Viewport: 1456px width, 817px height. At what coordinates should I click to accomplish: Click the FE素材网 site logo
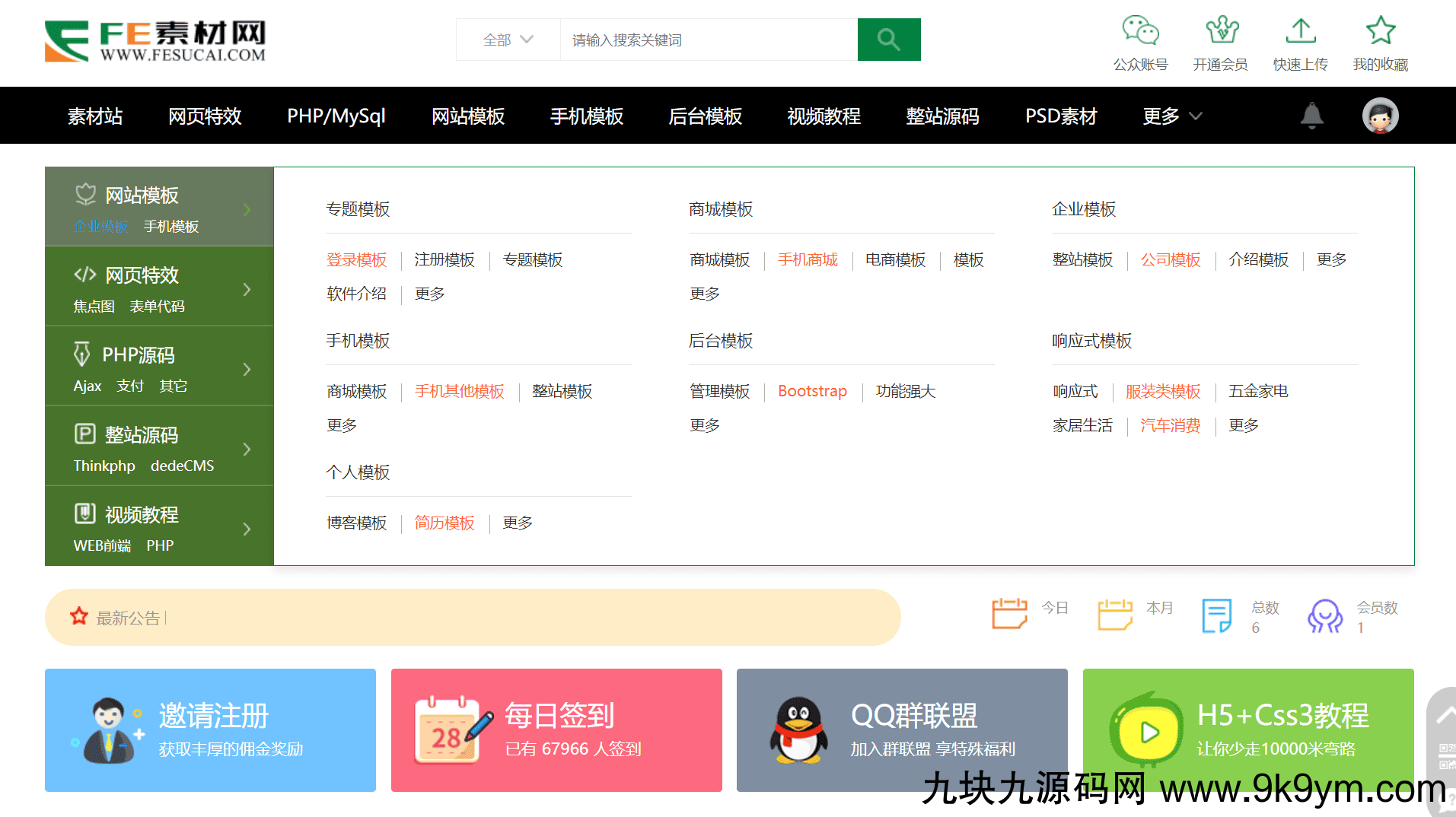(x=155, y=41)
